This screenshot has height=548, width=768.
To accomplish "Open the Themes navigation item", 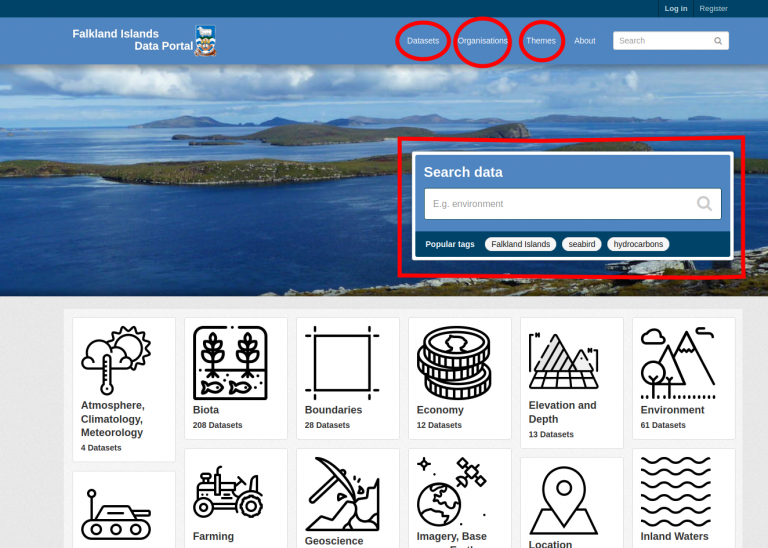I will pos(541,41).
